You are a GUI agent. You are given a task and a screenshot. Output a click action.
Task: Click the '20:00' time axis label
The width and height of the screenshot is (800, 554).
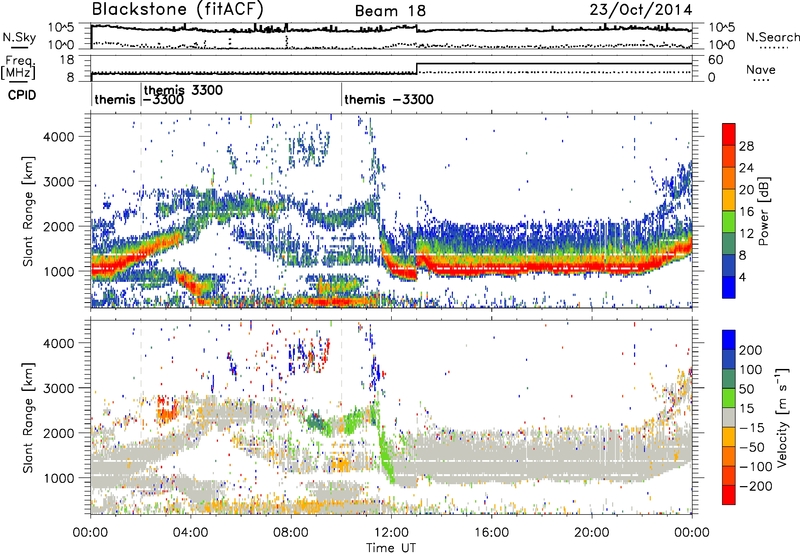(x=591, y=533)
